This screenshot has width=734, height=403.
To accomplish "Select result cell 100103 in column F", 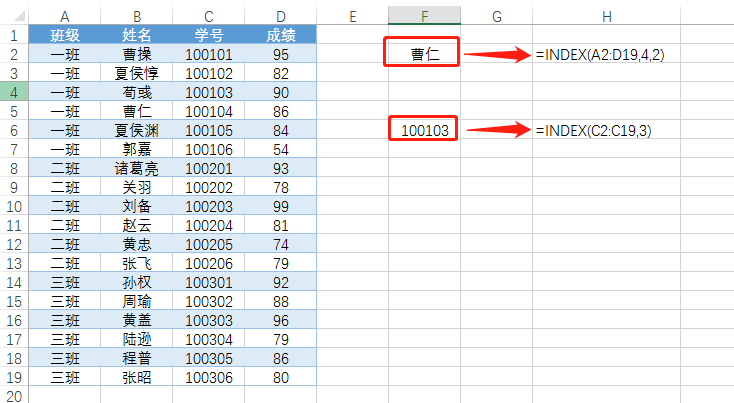I will (425, 130).
